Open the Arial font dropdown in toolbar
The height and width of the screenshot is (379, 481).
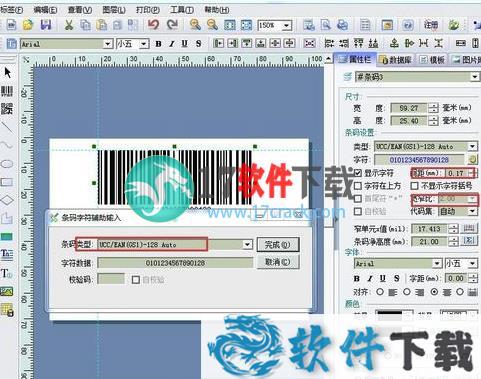click(x=107, y=44)
